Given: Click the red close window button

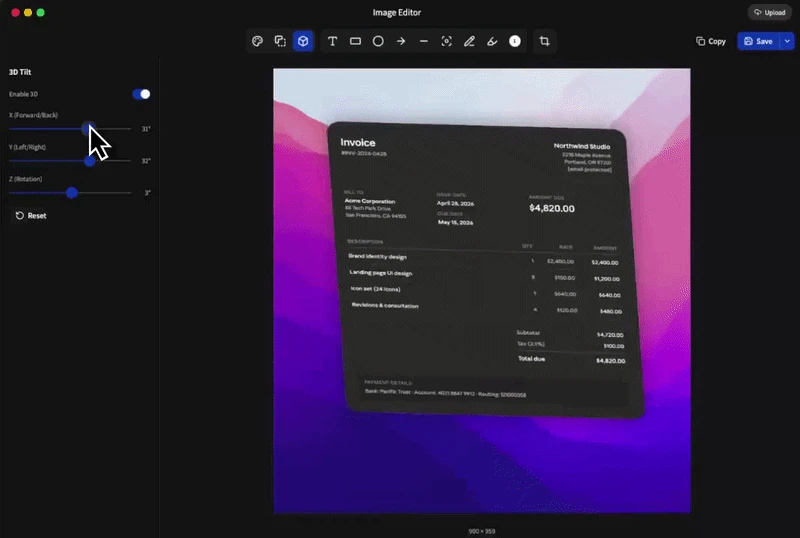Looking at the screenshot, I should (x=15, y=12).
